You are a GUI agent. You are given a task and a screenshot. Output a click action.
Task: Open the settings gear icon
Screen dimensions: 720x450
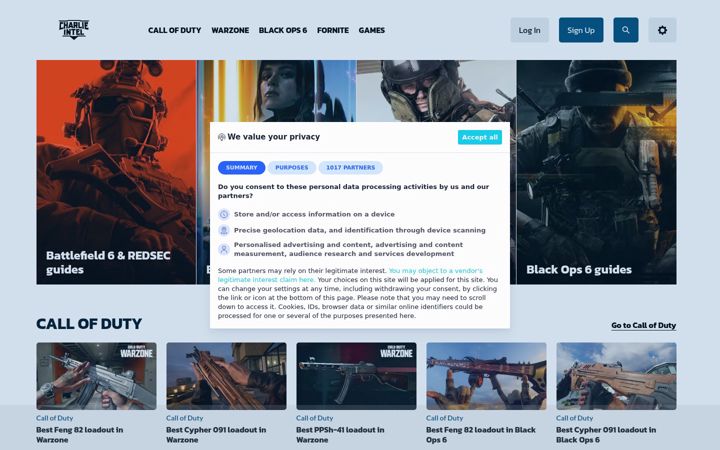click(x=662, y=30)
